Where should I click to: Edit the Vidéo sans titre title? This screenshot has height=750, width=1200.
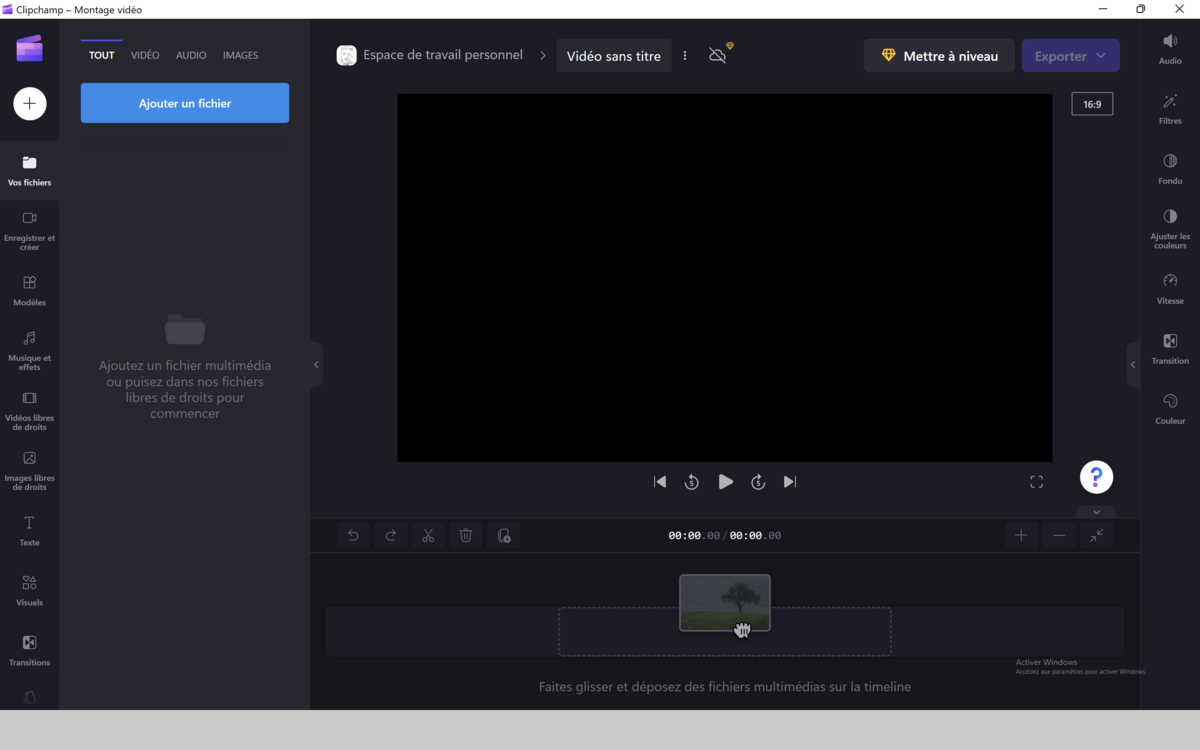click(x=614, y=56)
